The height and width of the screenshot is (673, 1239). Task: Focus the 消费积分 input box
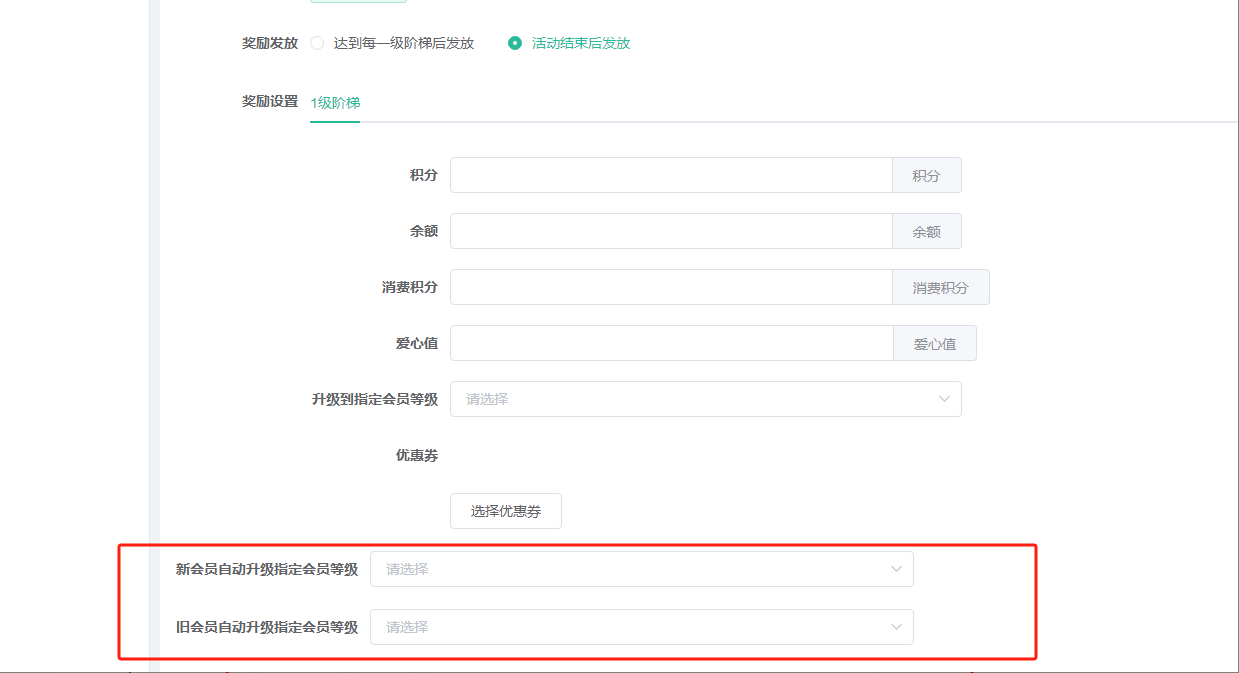[670, 287]
